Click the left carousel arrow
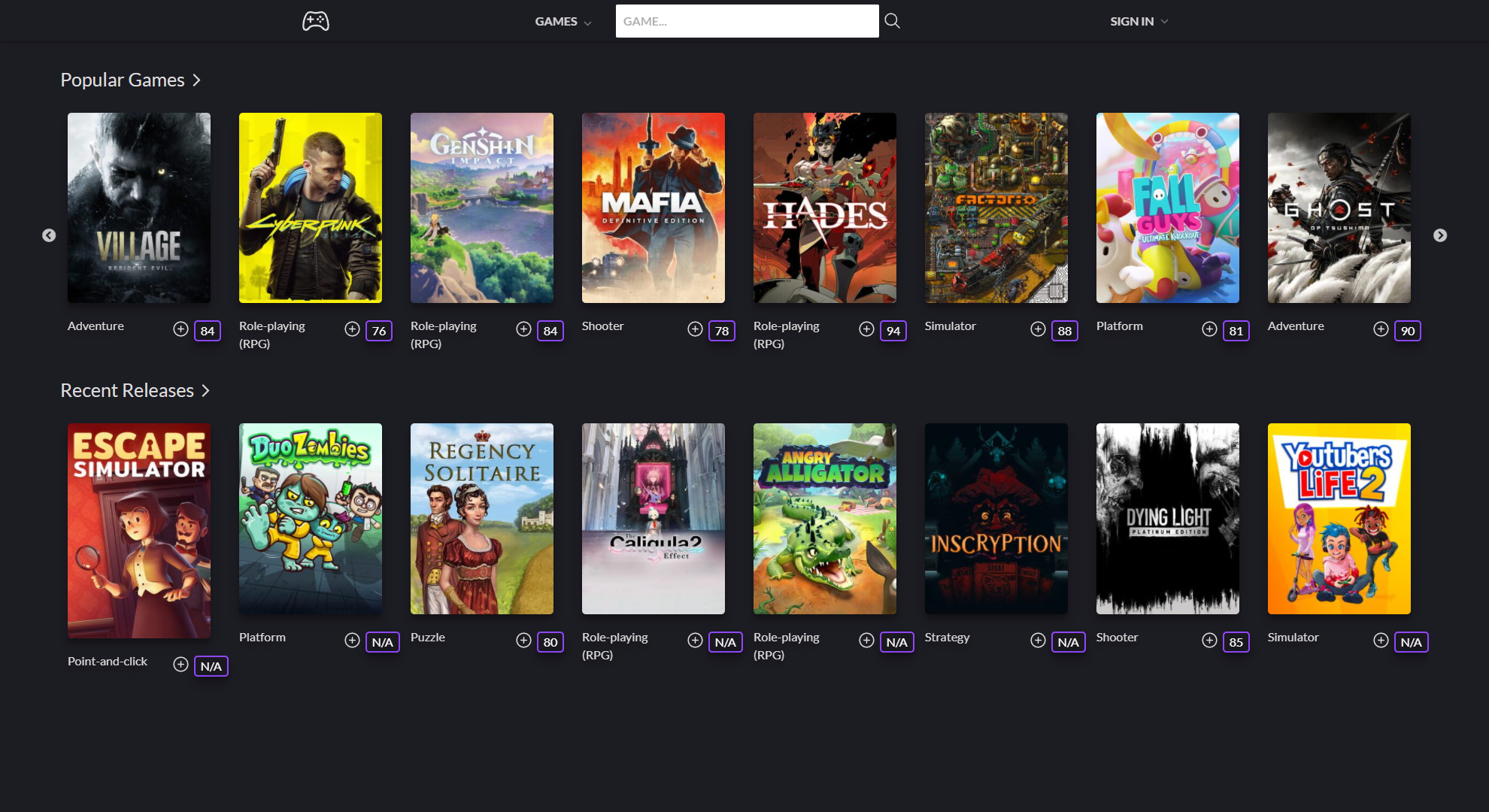 (x=50, y=235)
